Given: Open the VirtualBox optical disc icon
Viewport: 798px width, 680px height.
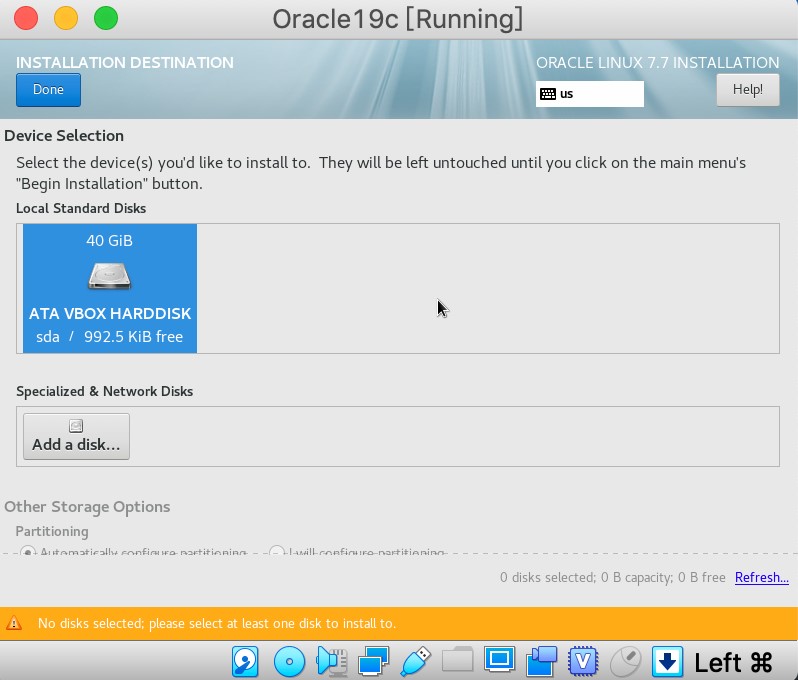Looking at the screenshot, I should pyautogui.click(x=289, y=662).
